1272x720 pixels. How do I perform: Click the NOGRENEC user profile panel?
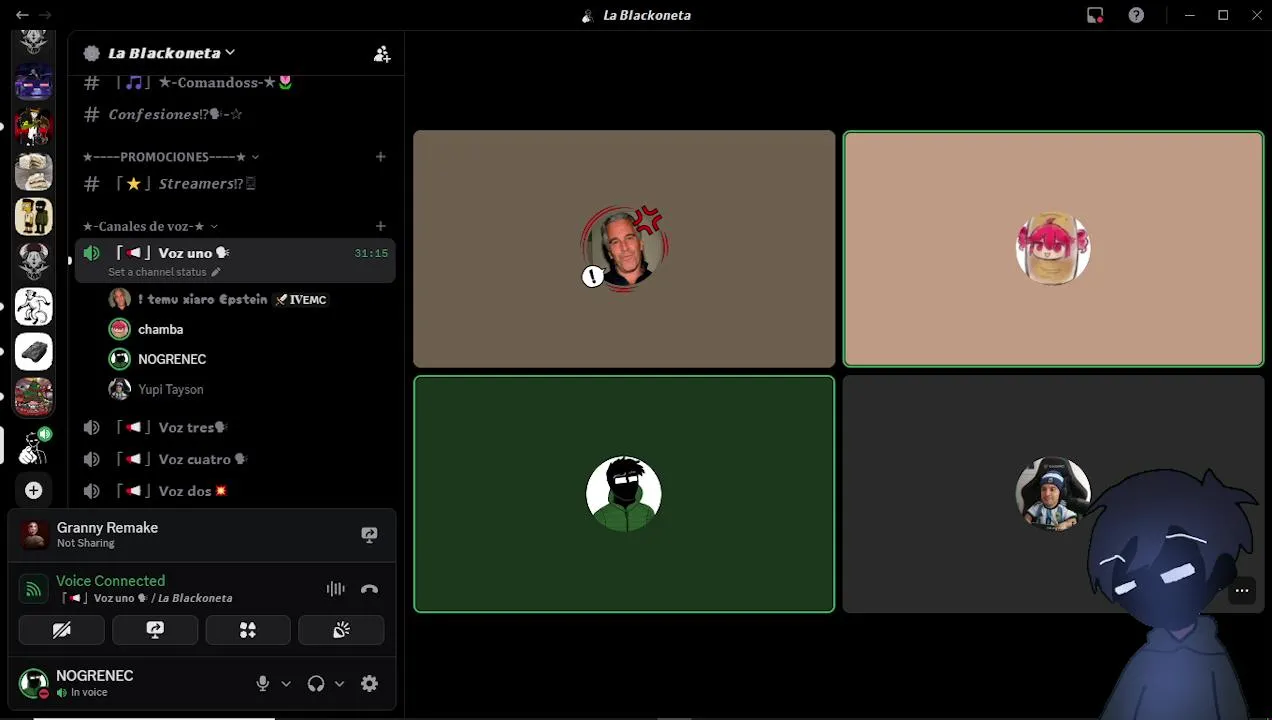80,684
